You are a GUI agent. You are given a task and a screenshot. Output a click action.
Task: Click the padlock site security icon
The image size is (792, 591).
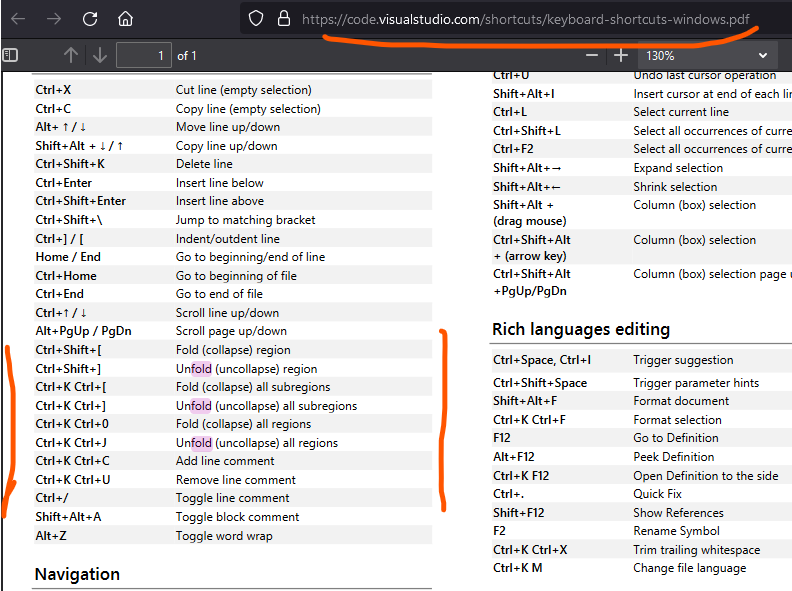click(x=283, y=19)
